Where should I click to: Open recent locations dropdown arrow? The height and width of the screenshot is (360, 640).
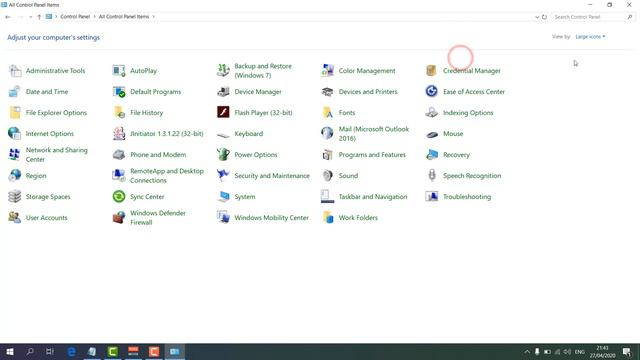point(31,17)
